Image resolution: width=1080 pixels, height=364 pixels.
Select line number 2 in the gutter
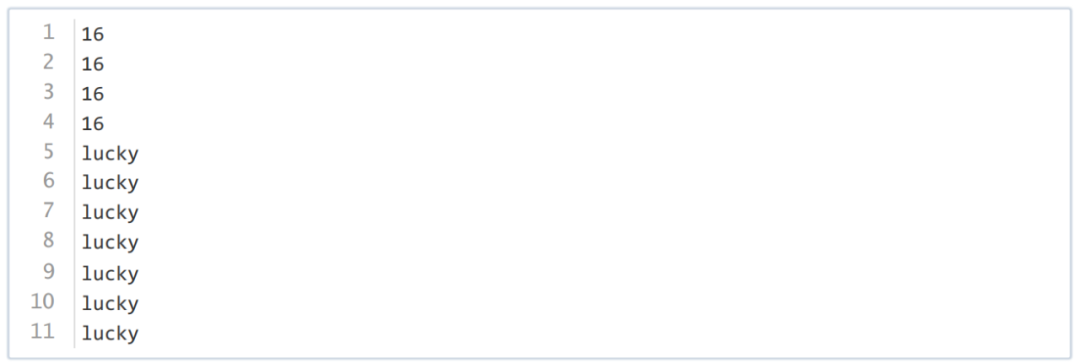coord(48,63)
